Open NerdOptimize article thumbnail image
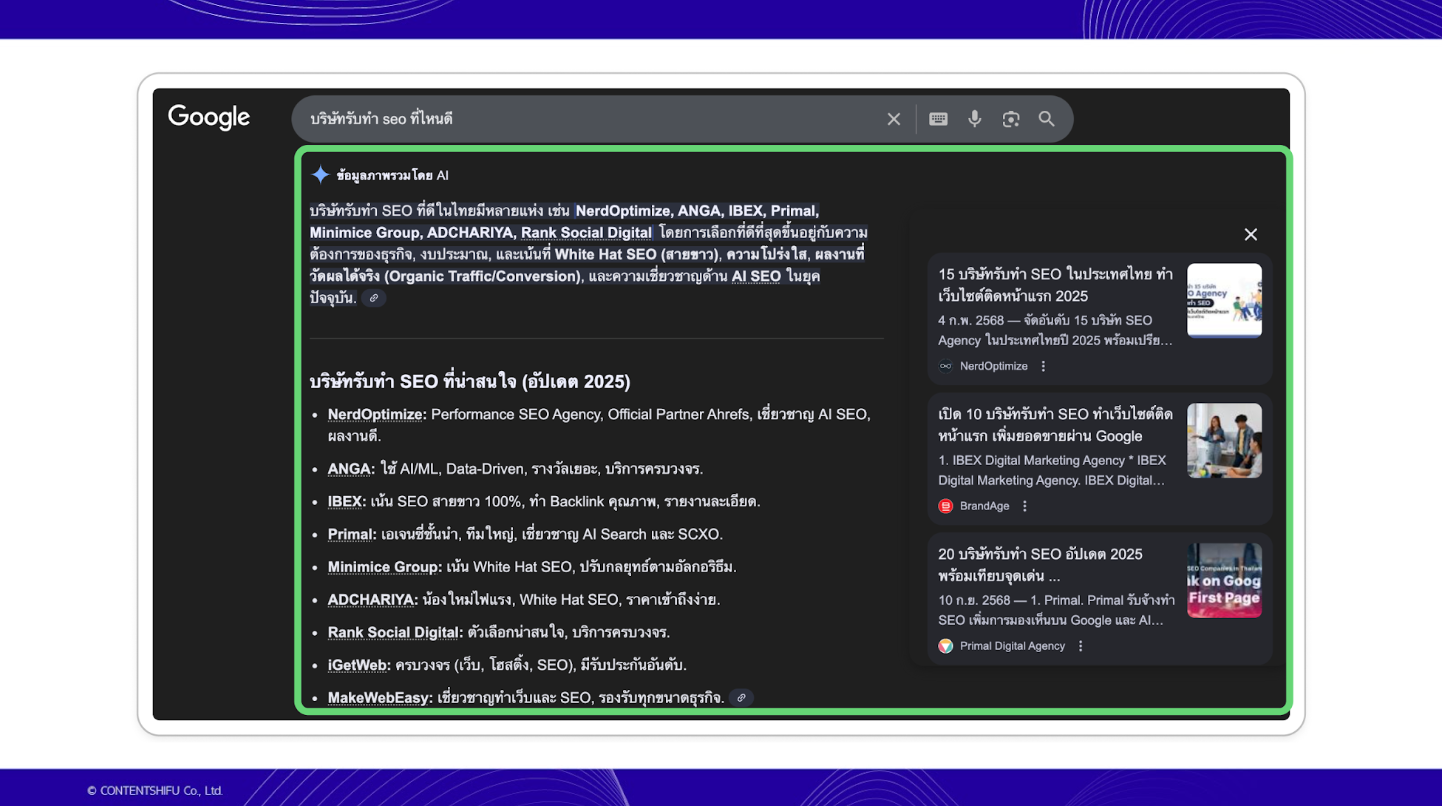Screen dimensions: 1442x806 1224,300
